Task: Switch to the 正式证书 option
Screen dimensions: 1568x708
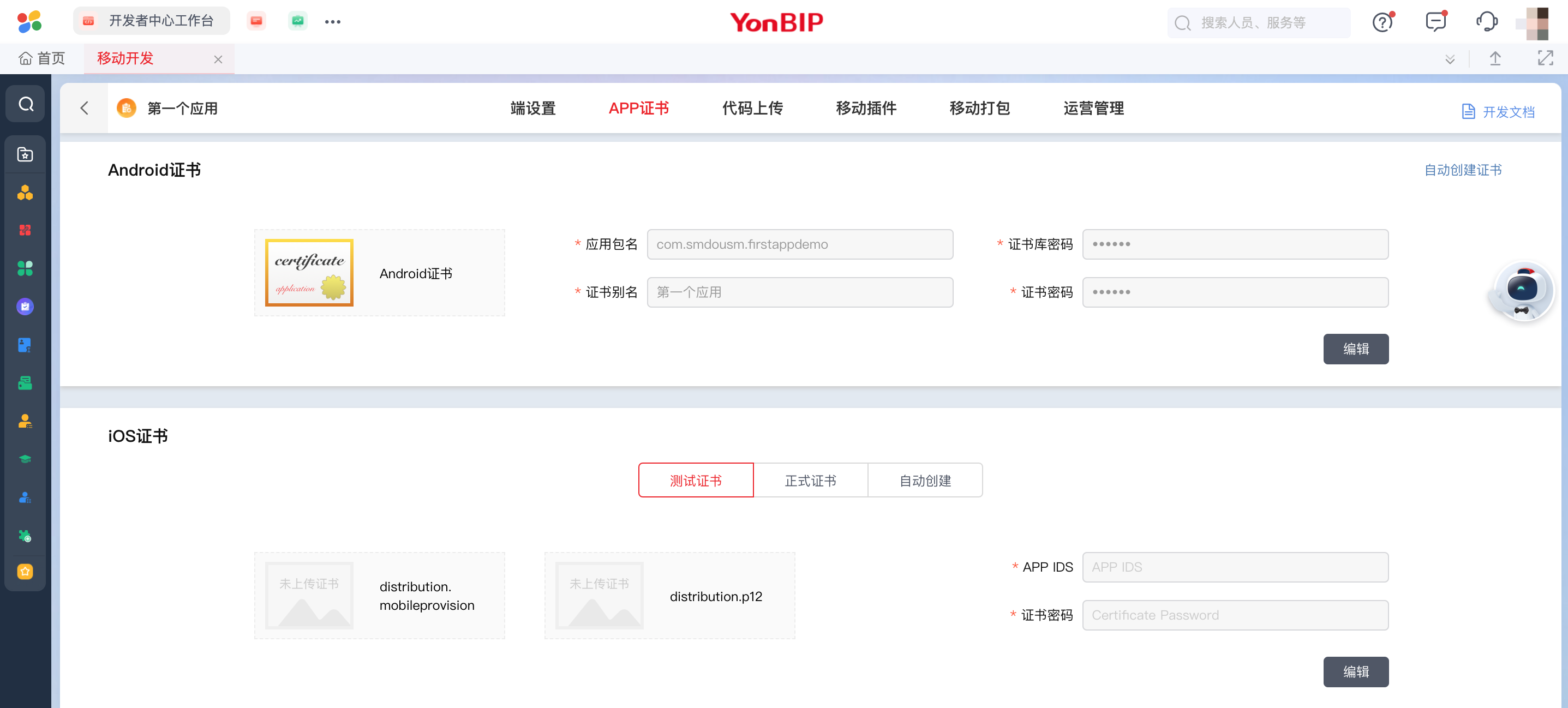Action: 810,481
